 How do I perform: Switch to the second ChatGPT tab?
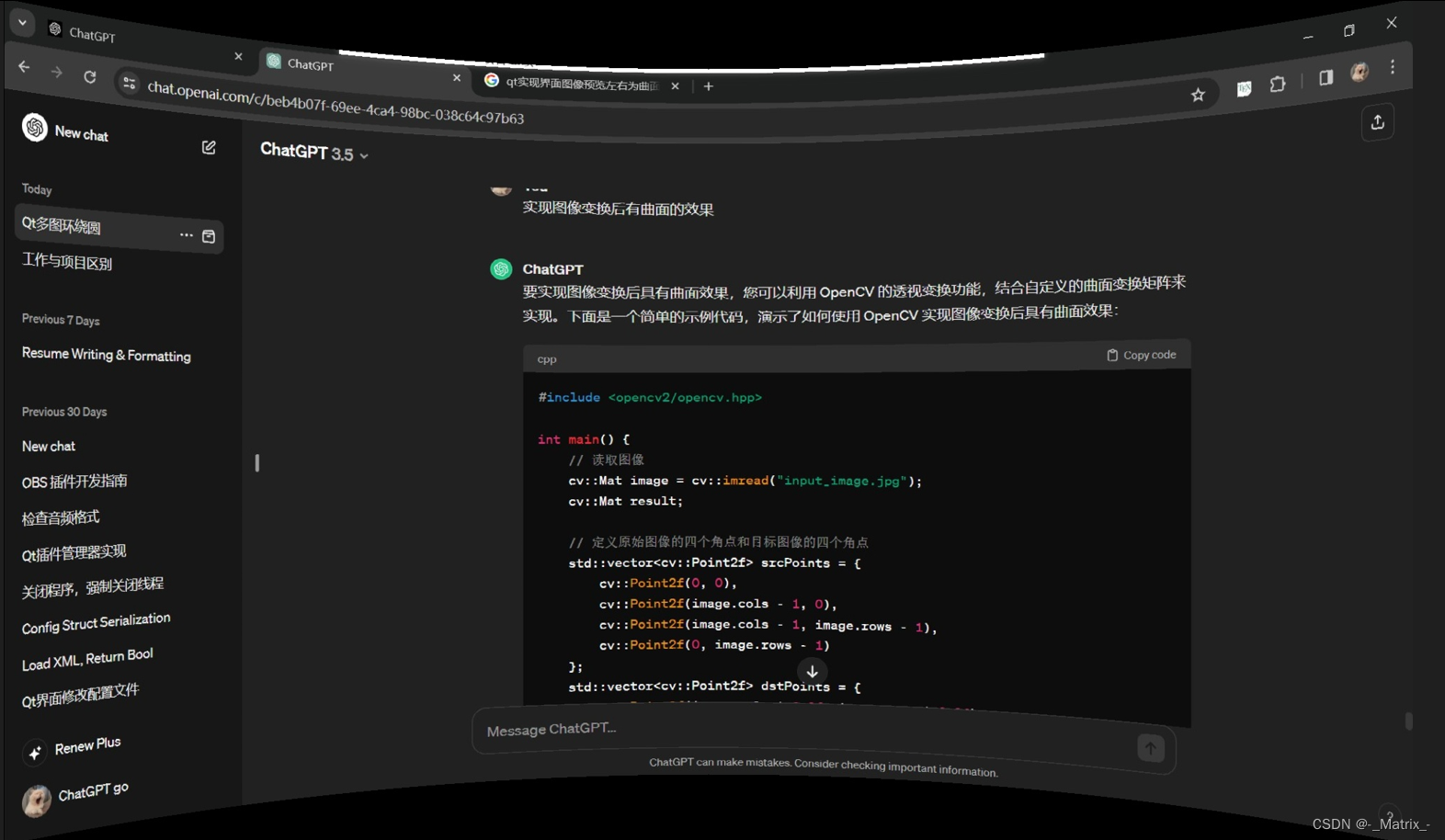tap(365, 71)
